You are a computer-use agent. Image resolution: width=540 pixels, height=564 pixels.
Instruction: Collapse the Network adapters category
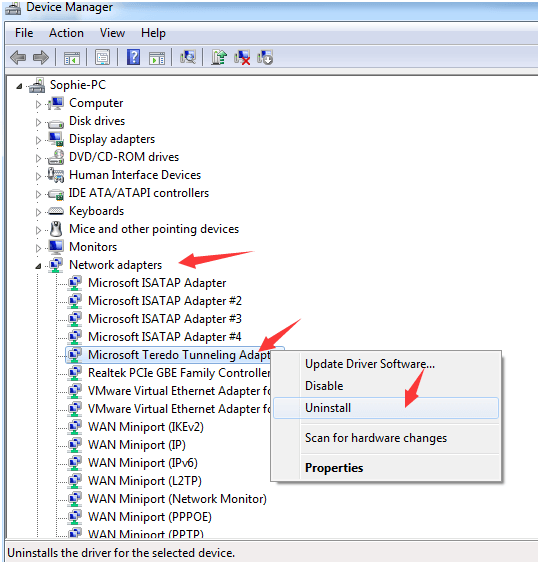[38, 266]
